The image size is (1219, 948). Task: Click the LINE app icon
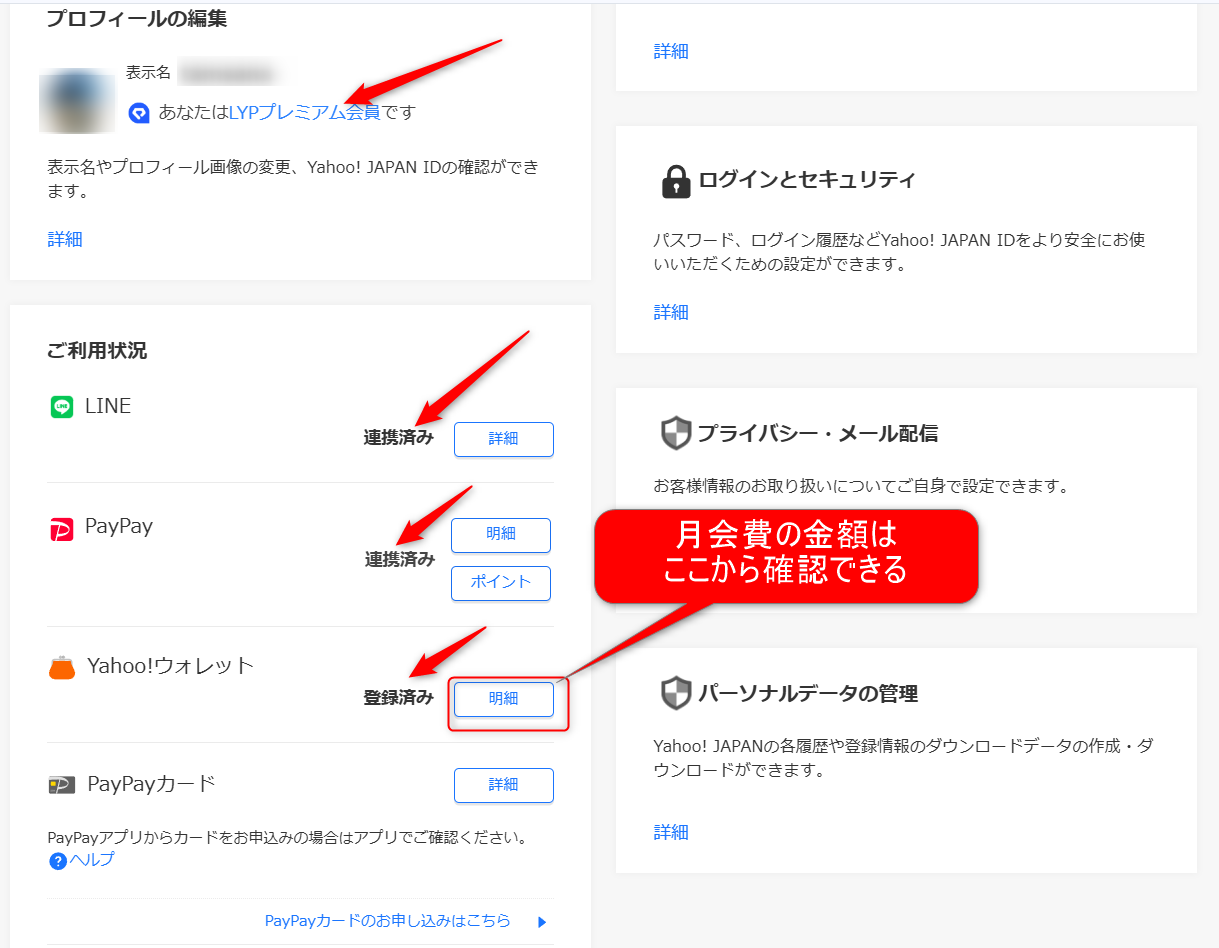tap(62, 407)
